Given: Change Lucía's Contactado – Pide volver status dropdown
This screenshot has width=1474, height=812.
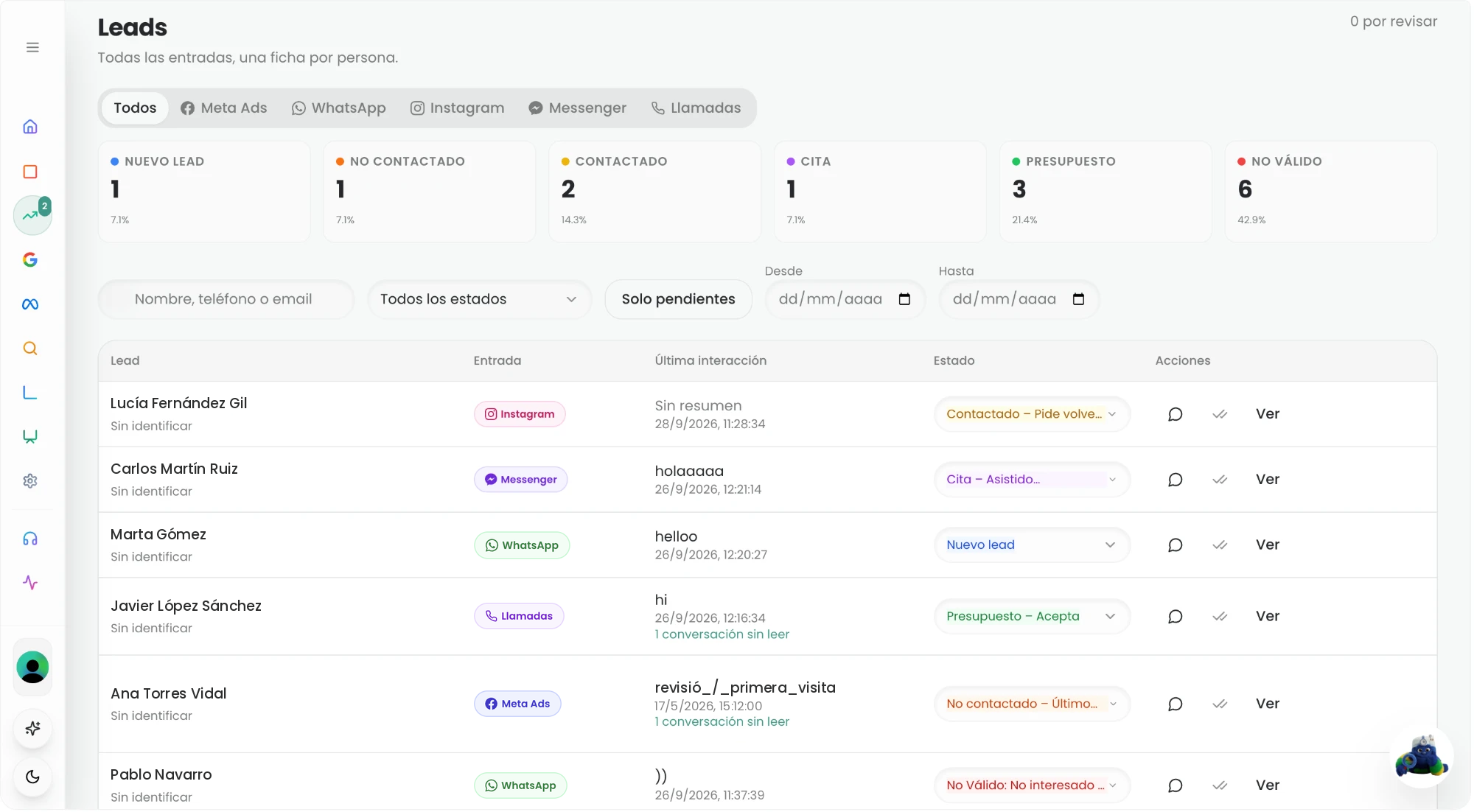Looking at the screenshot, I should coord(1032,415).
